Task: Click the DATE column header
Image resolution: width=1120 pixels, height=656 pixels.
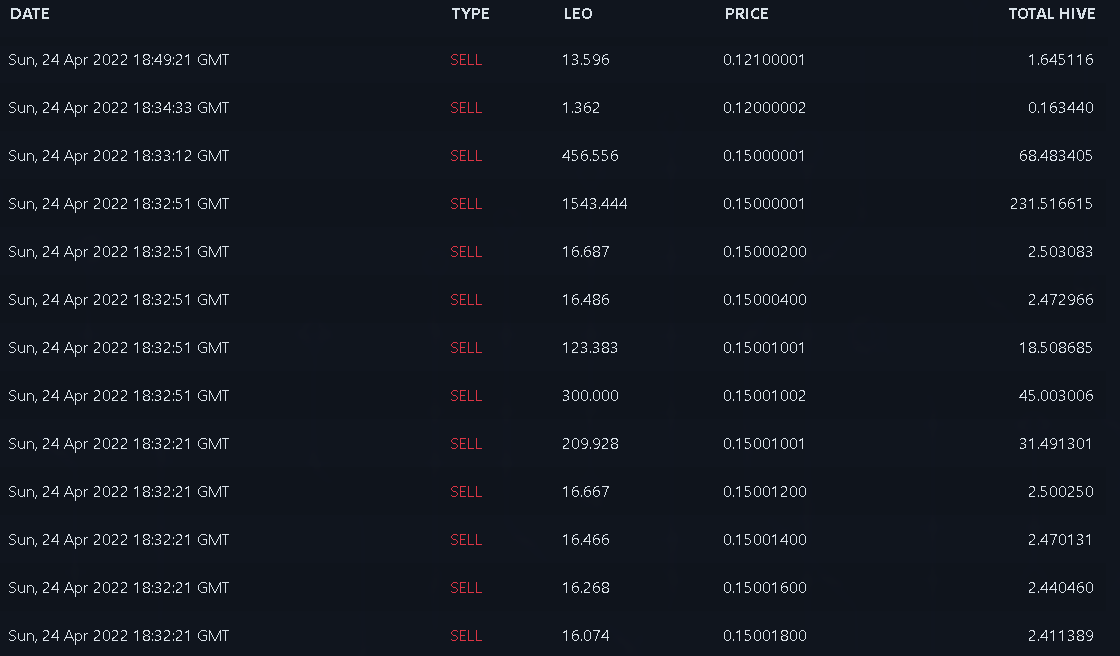Action: 30,14
